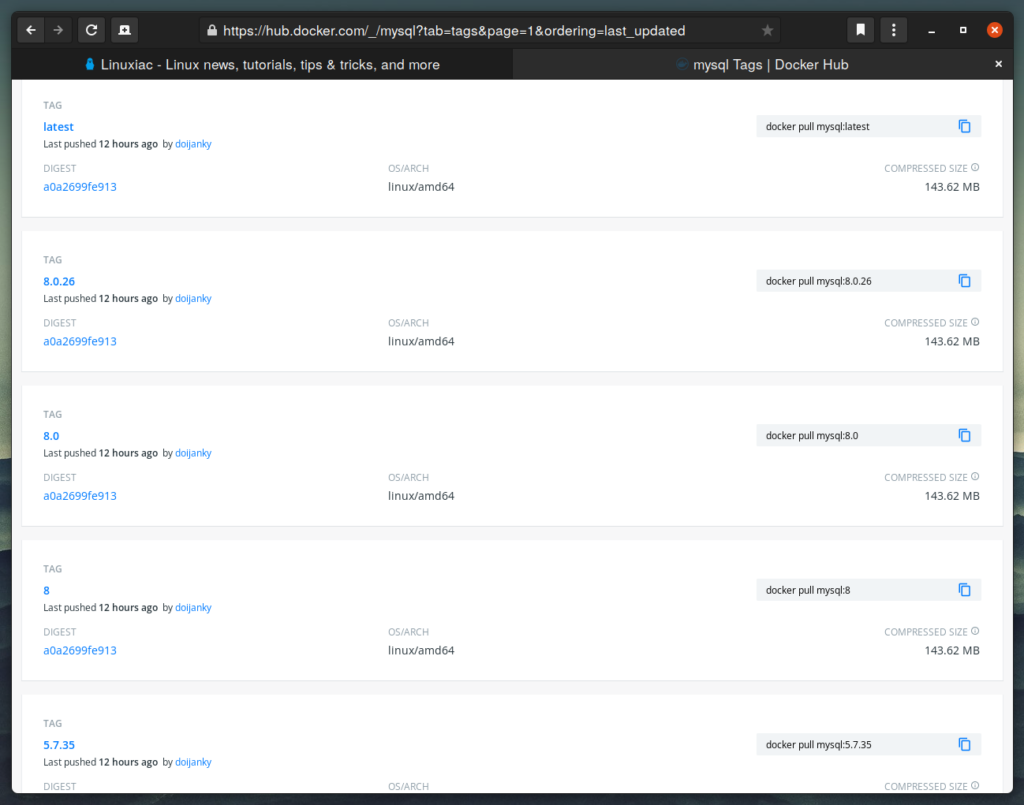Click the padlock site security toggle
The width and height of the screenshot is (1024, 805).
click(x=211, y=30)
